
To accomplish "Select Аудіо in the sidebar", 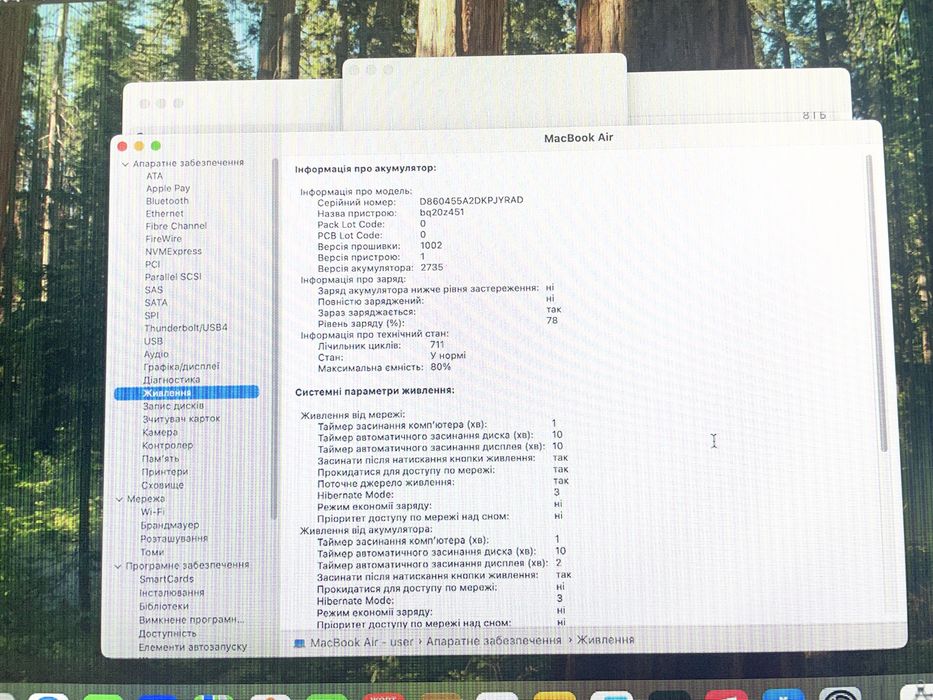I will click(156, 354).
